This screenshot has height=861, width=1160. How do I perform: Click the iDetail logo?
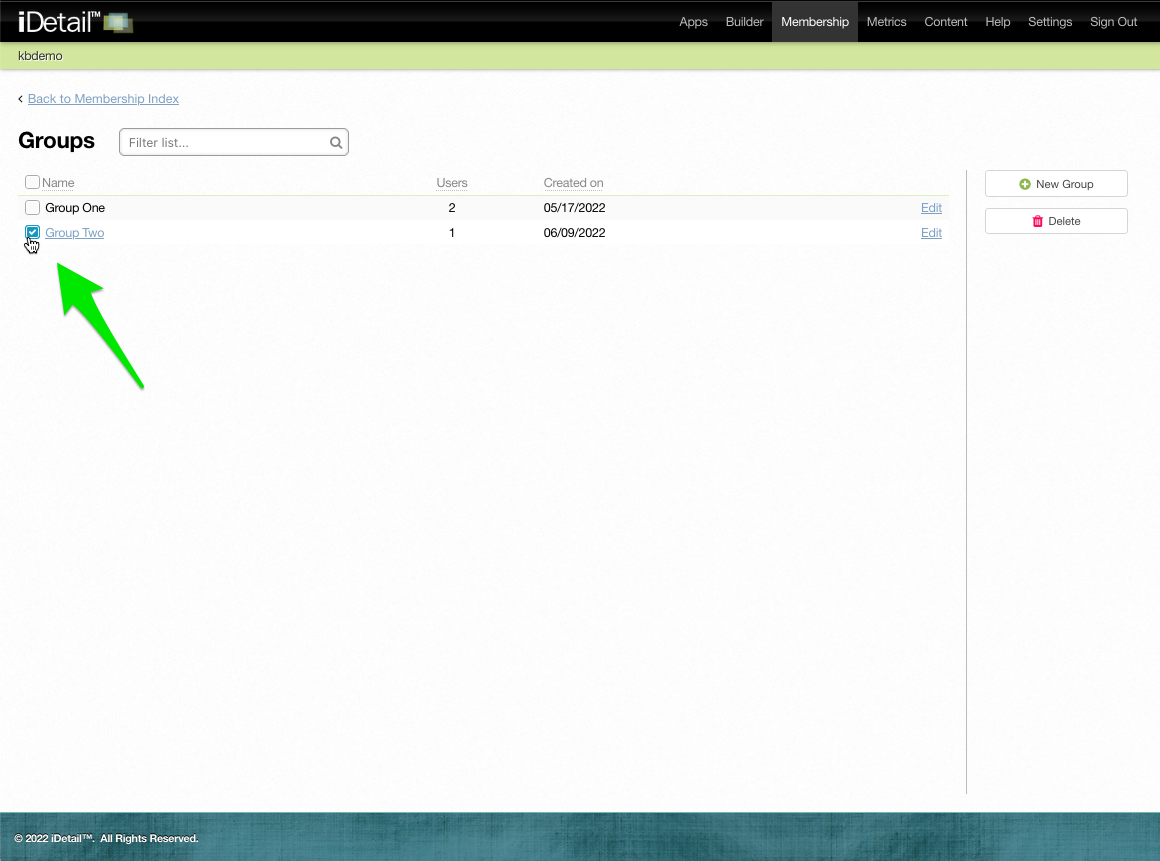(75, 22)
